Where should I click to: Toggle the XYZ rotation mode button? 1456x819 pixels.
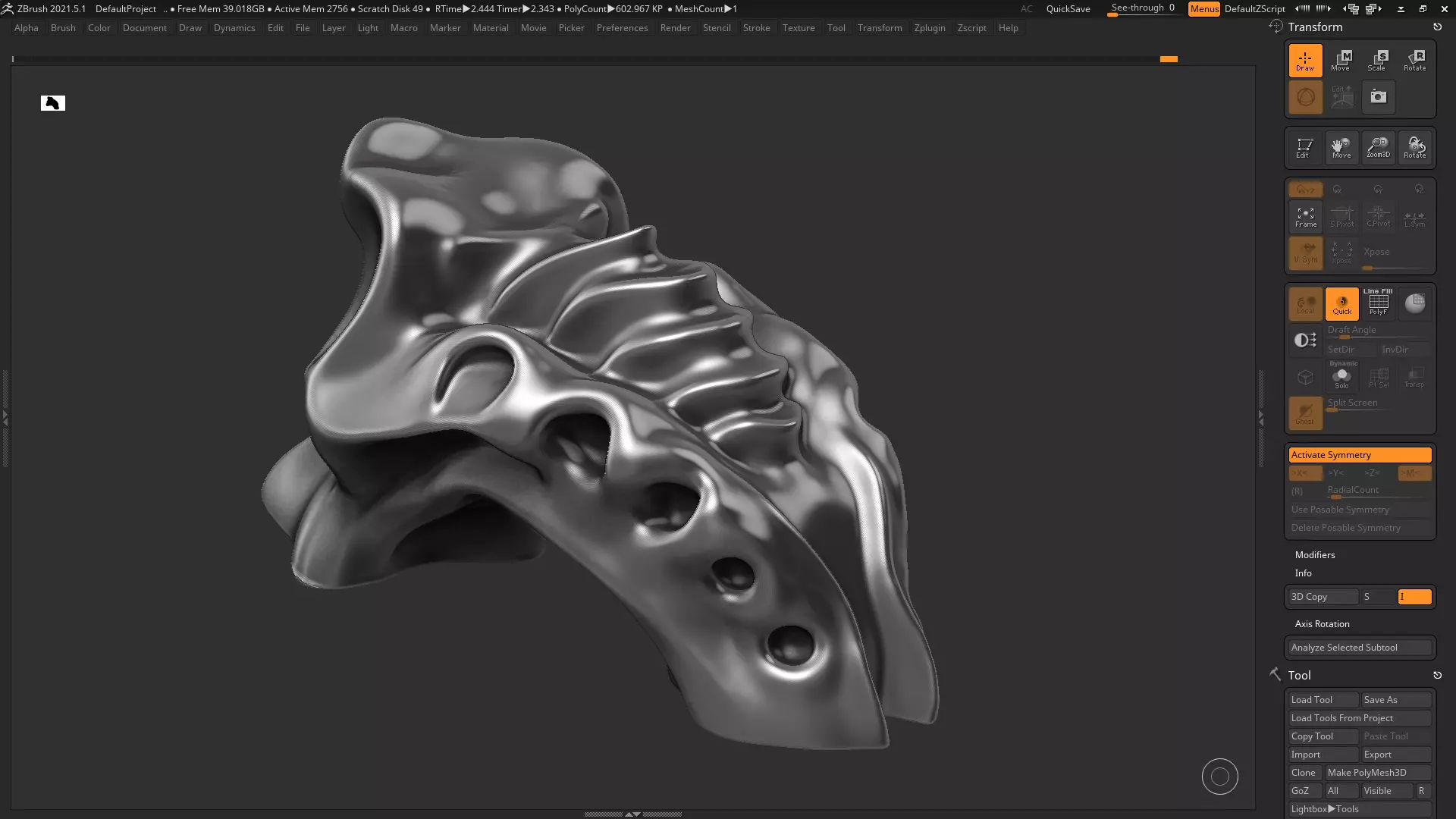coord(1305,190)
